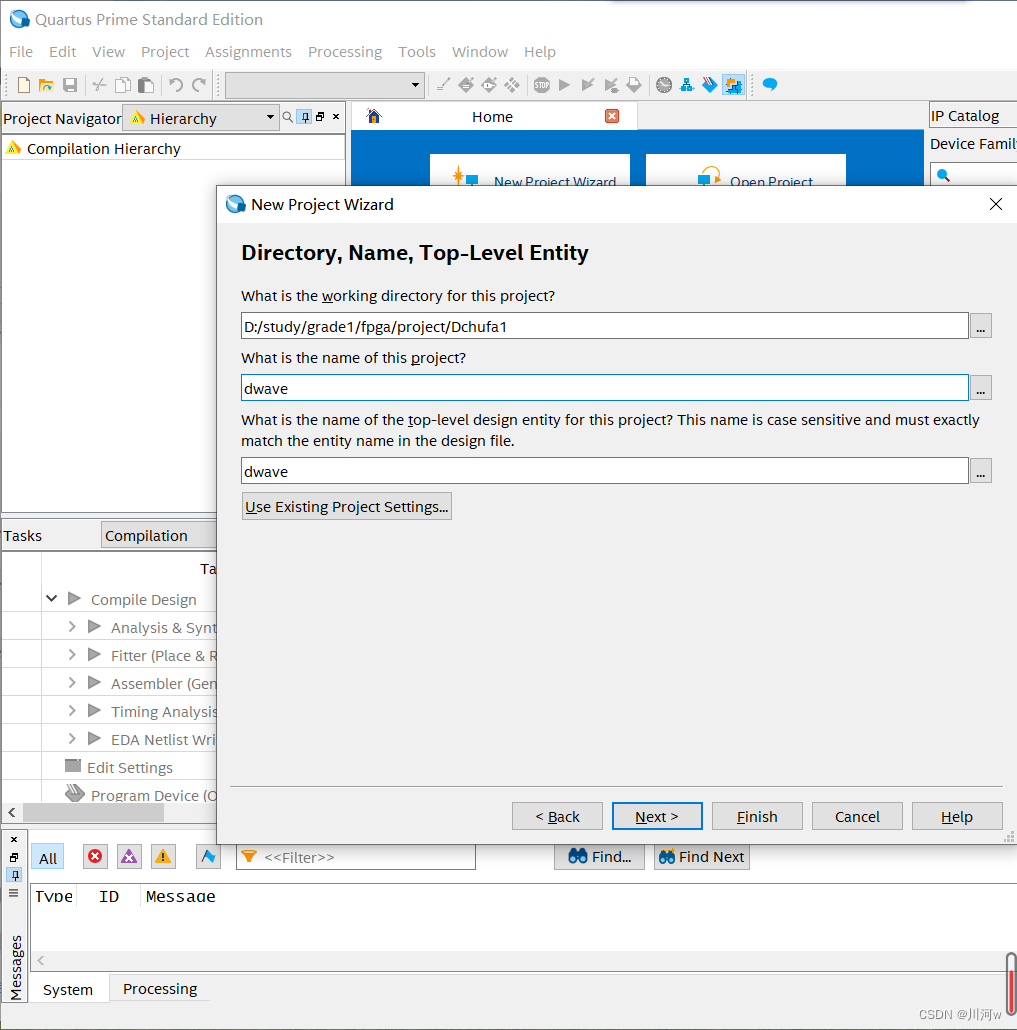Click the IP Catalog search icon
The height and width of the screenshot is (1030, 1017).
(x=943, y=175)
